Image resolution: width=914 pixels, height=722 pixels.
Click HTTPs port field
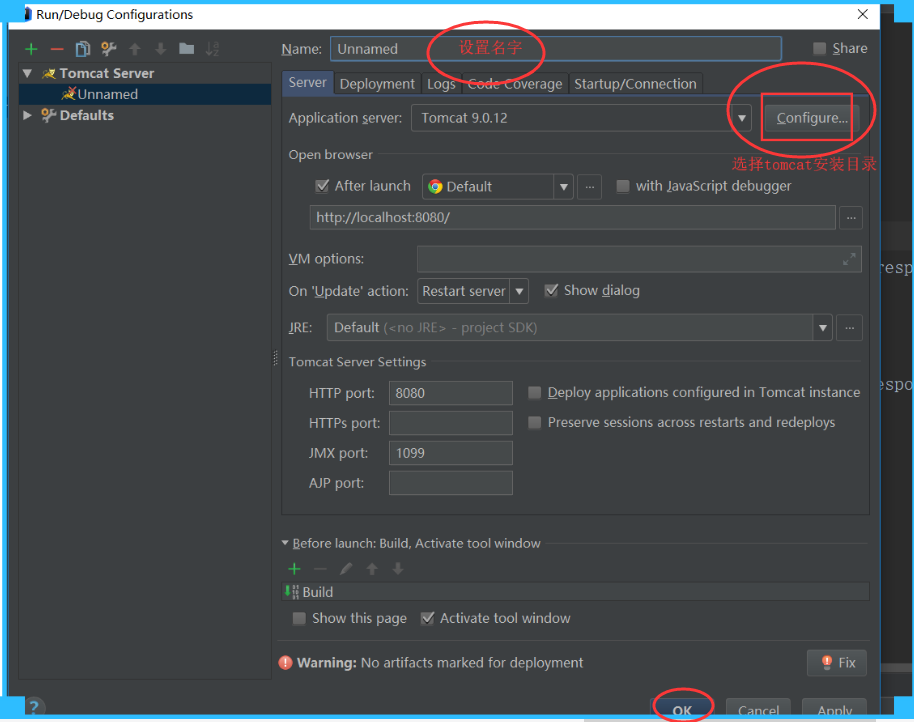click(x=451, y=423)
